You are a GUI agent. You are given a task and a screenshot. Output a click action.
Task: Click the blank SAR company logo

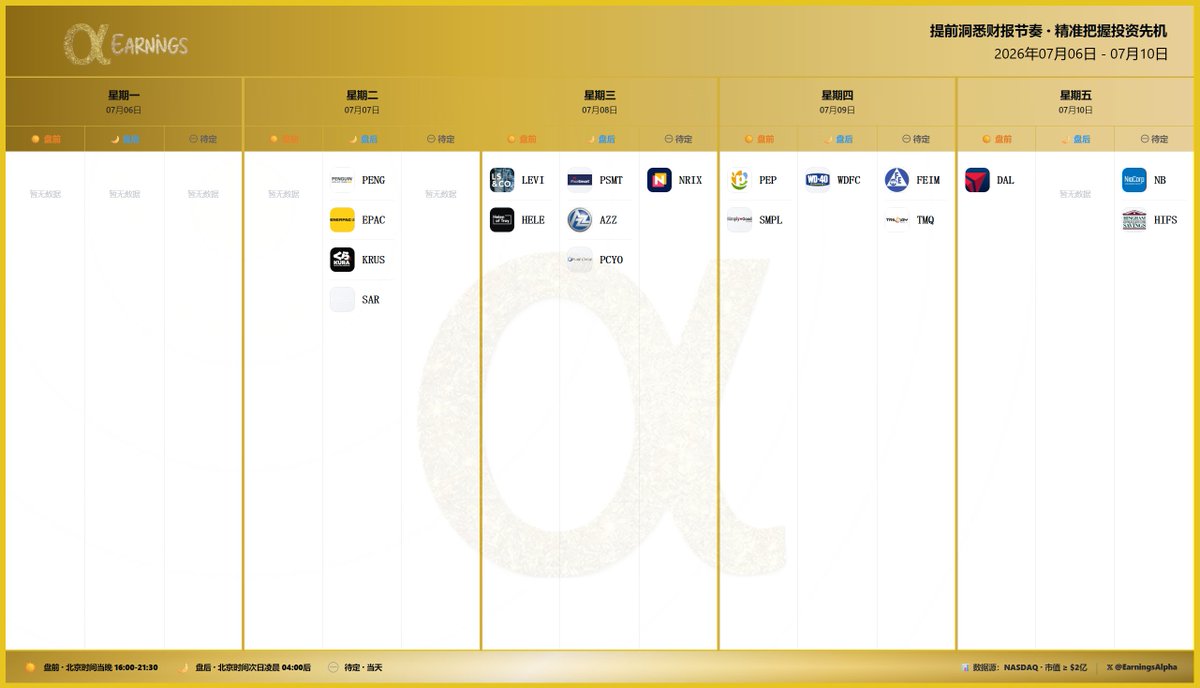click(x=342, y=300)
